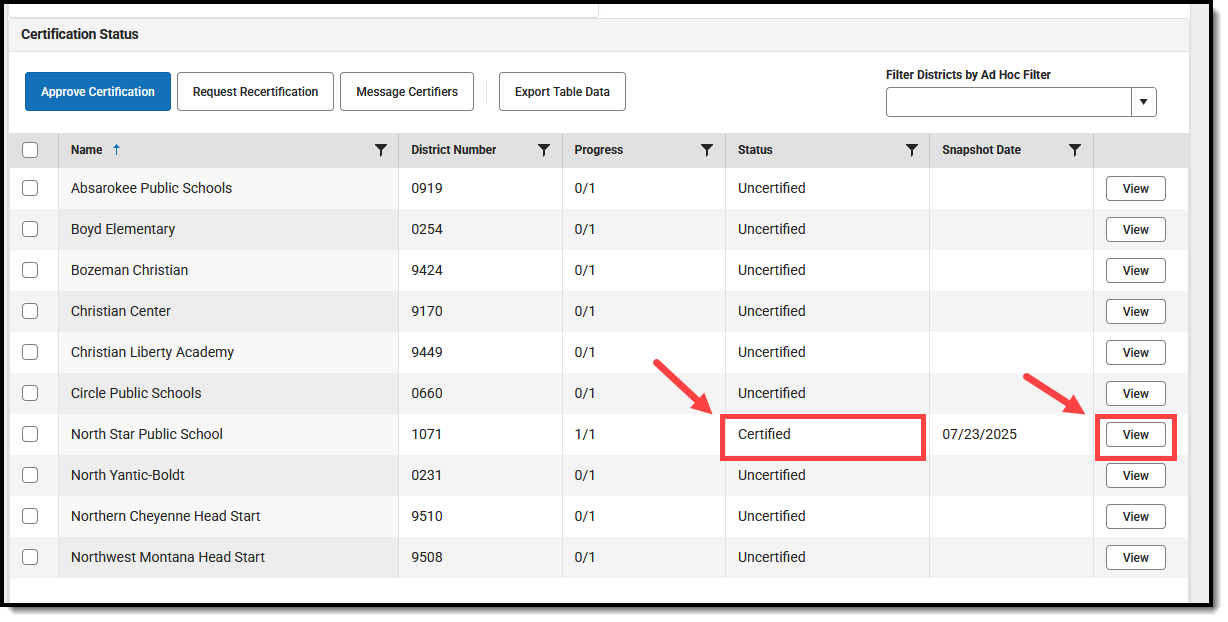1228x622 pixels.
Task: Check the North Yantic-Boldt row
Action: (30, 475)
